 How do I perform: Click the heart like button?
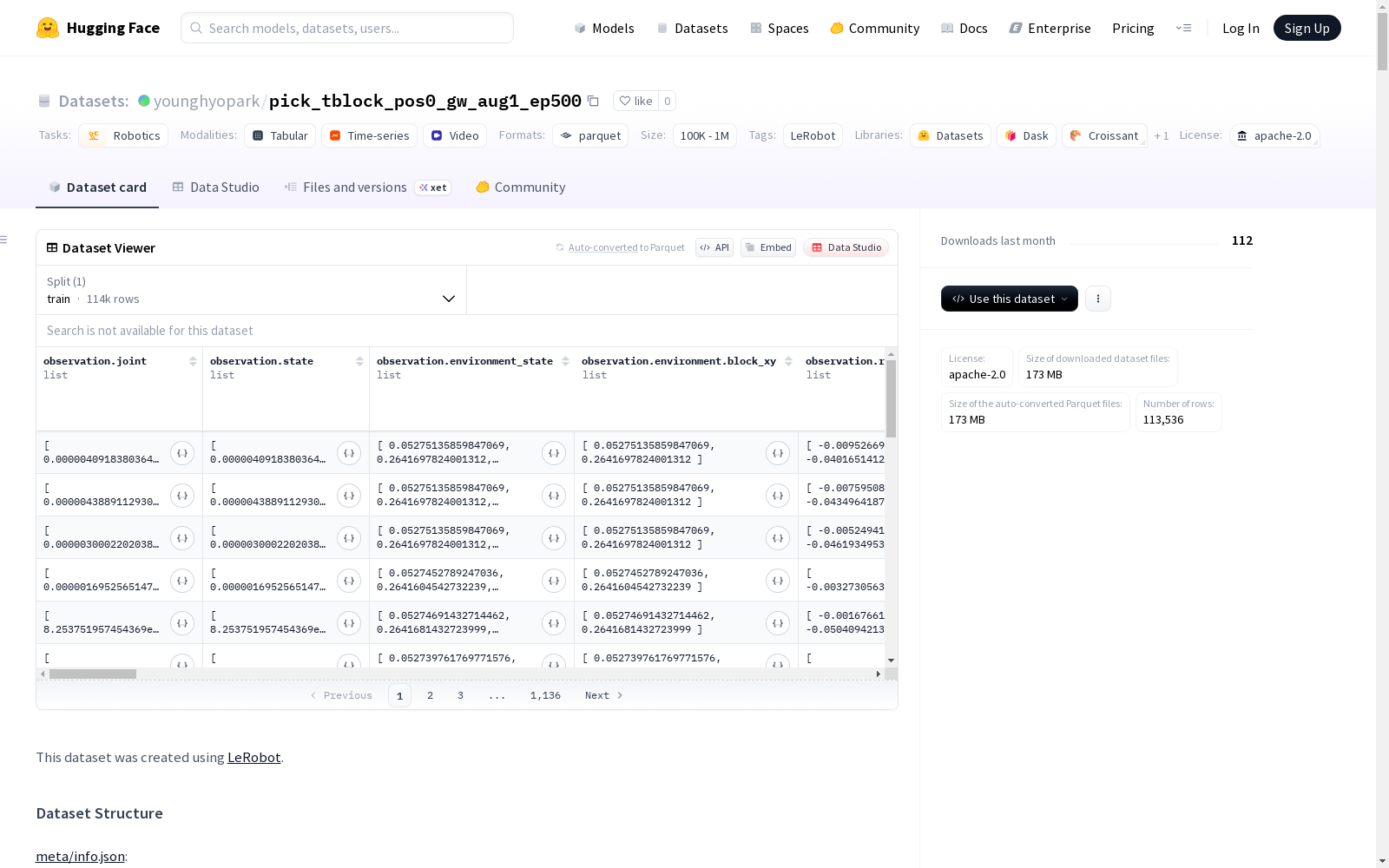pos(635,101)
